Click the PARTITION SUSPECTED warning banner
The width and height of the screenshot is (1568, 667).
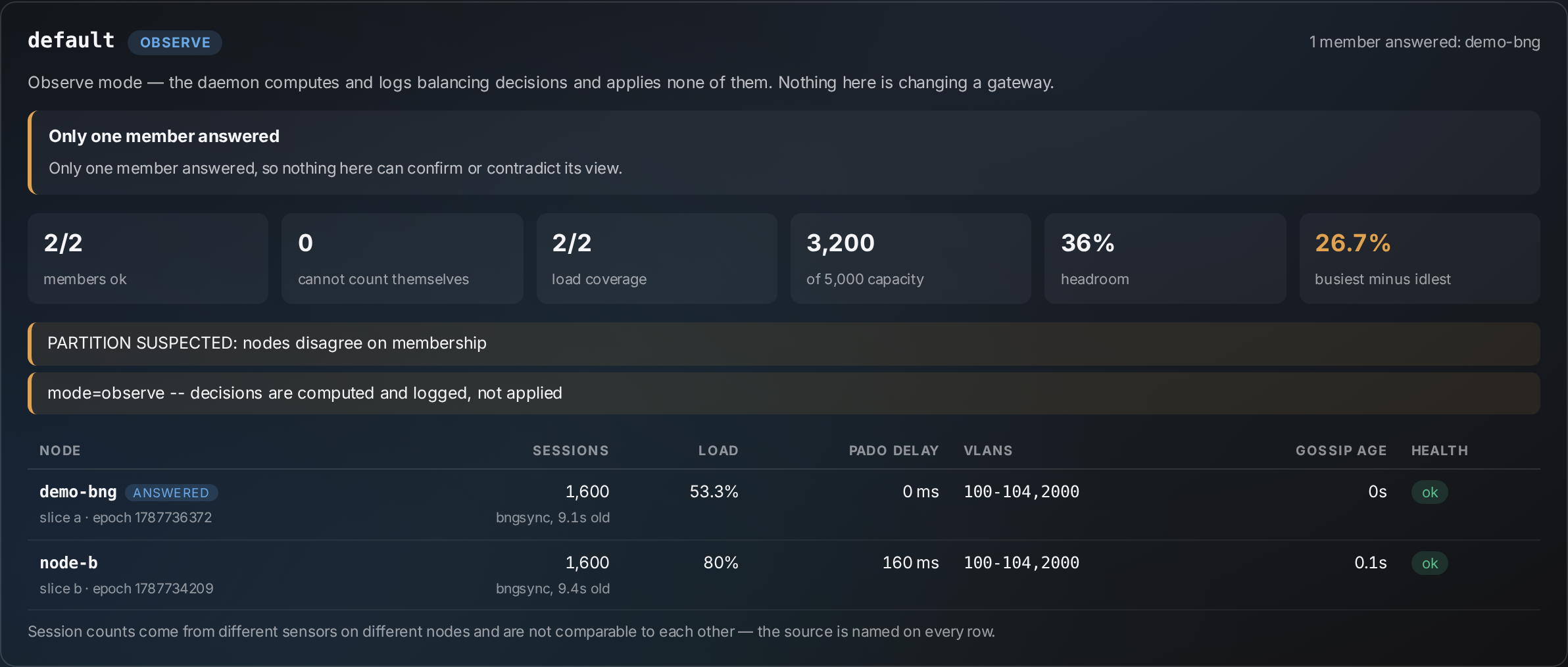click(784, 344)
